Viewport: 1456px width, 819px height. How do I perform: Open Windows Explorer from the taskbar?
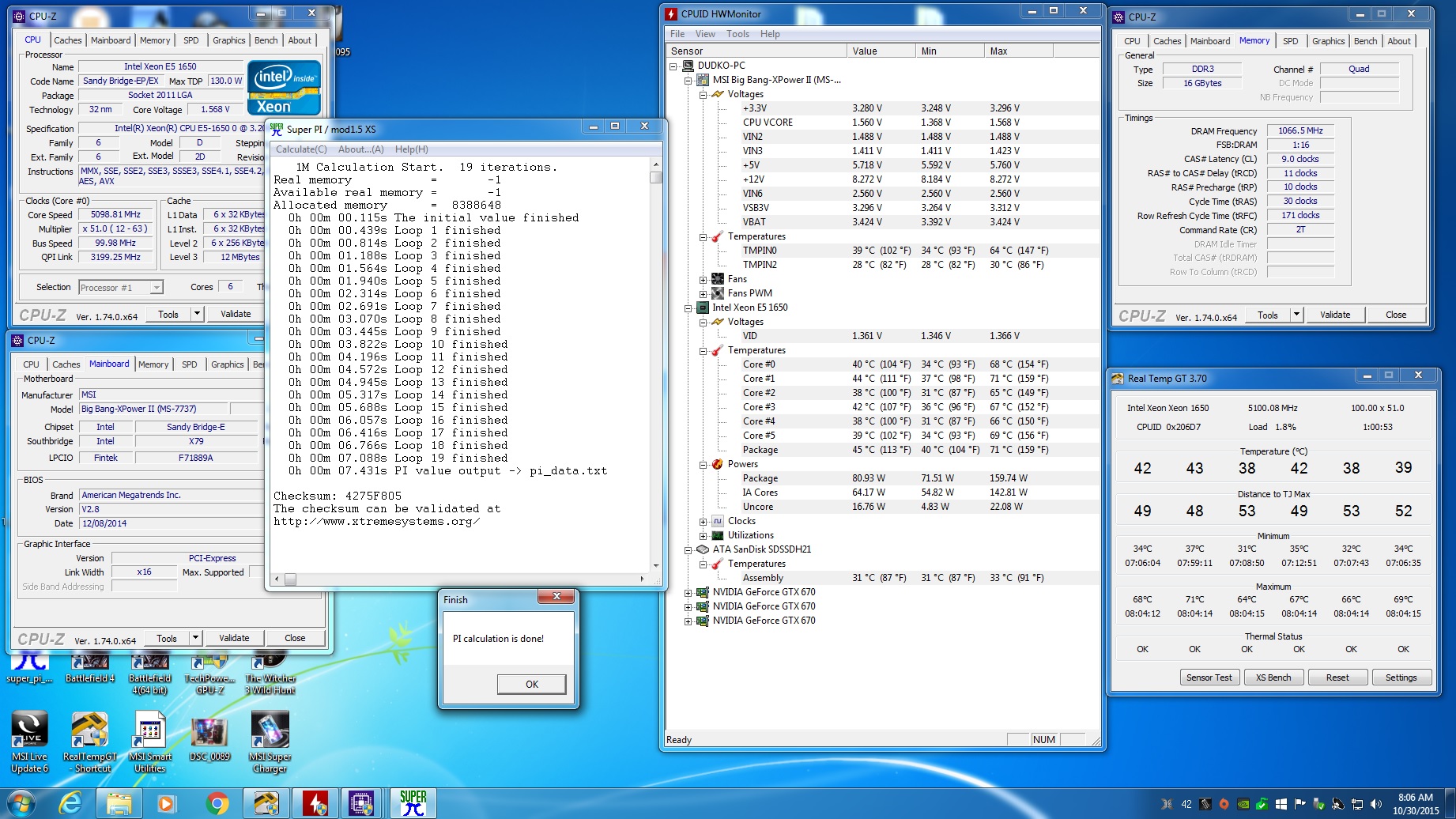tap(119, 803)
